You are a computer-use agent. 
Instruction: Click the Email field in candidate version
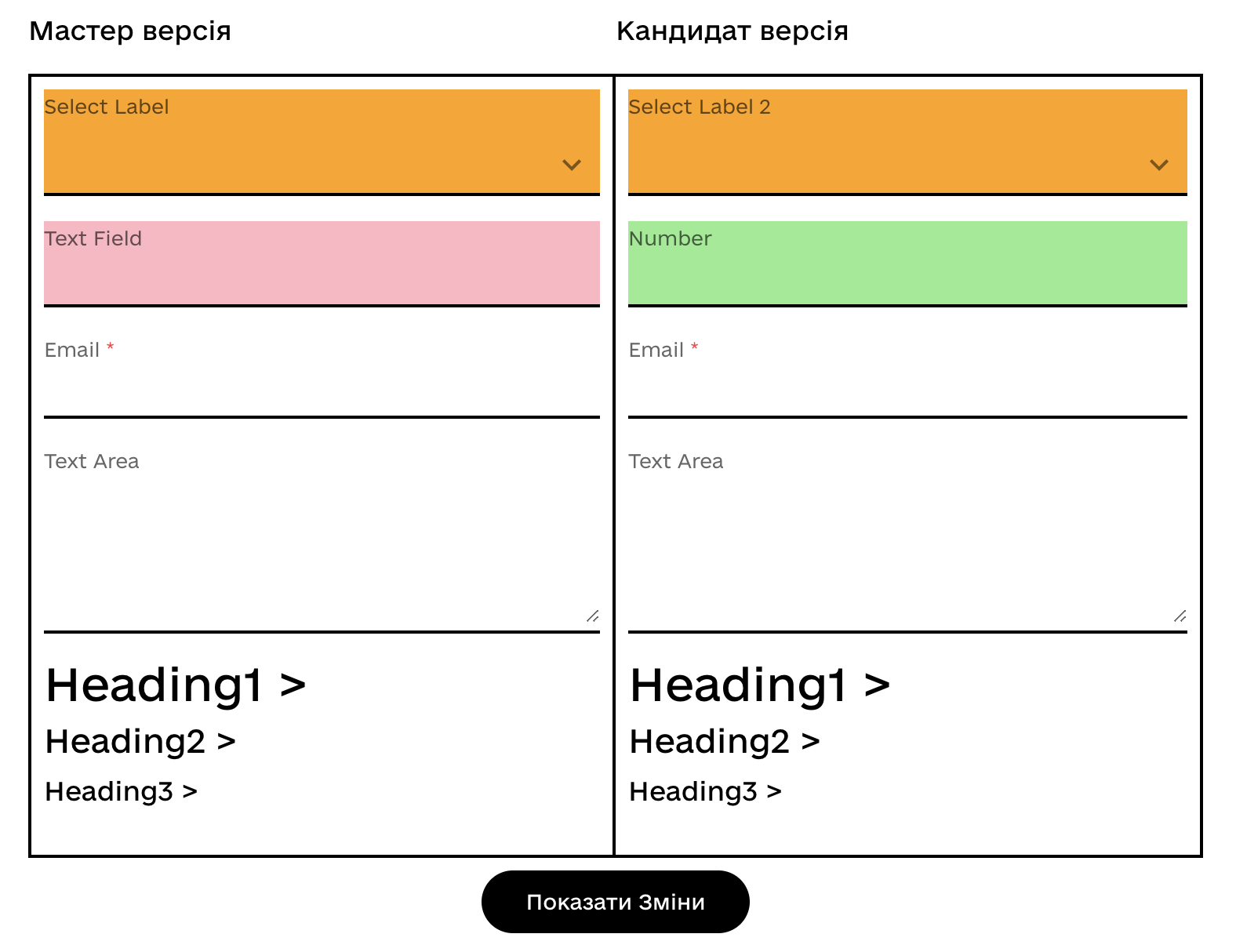pos(907,375)
